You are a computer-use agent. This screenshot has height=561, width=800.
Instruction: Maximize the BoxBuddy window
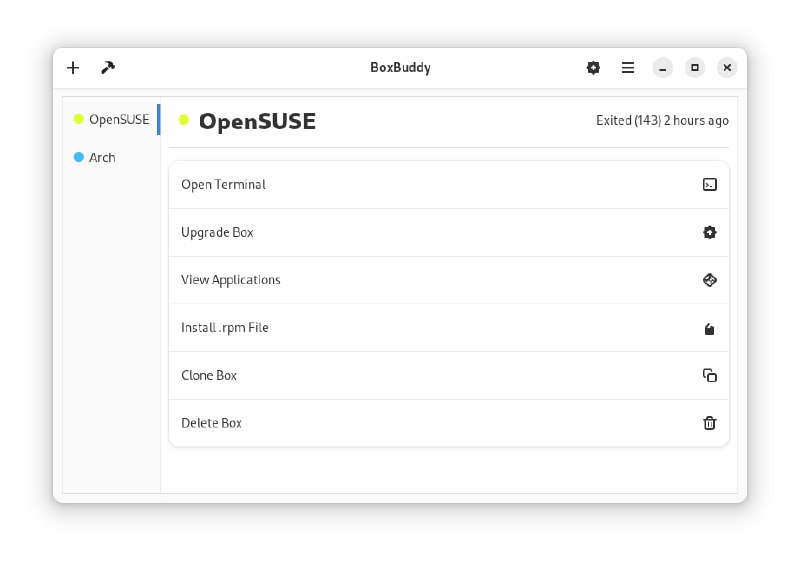(x=695, y=68)
